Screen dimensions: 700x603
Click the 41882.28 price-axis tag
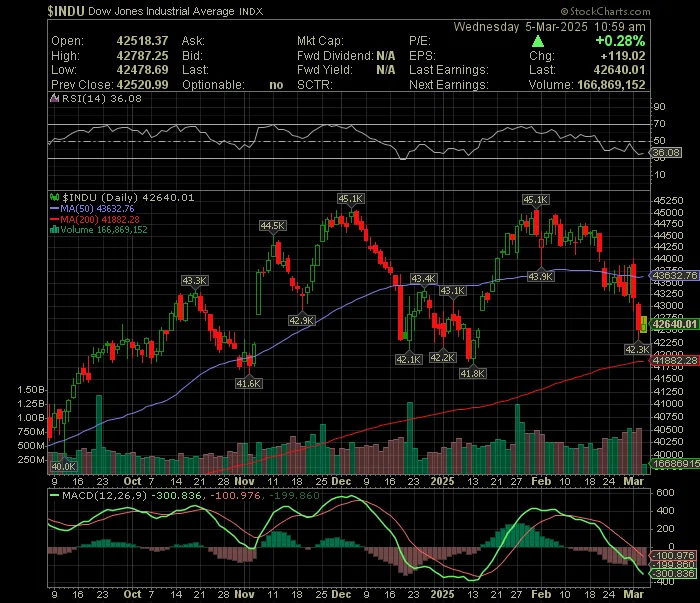pos(673,360)
